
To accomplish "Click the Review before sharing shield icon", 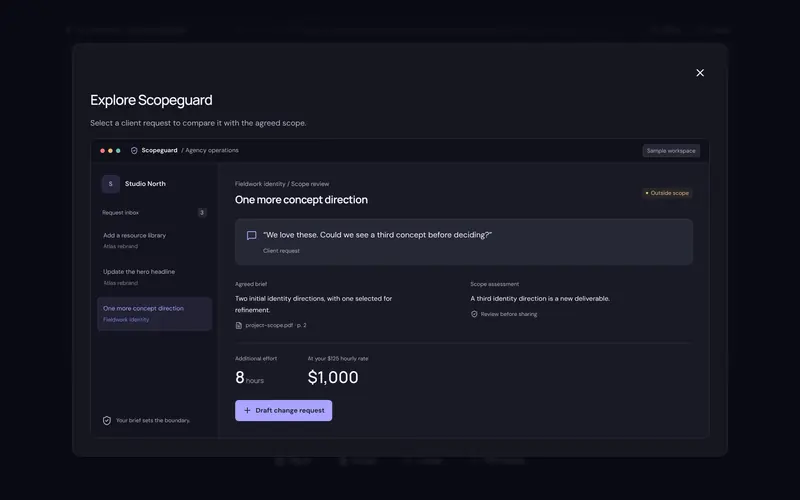I will [474, 314].
